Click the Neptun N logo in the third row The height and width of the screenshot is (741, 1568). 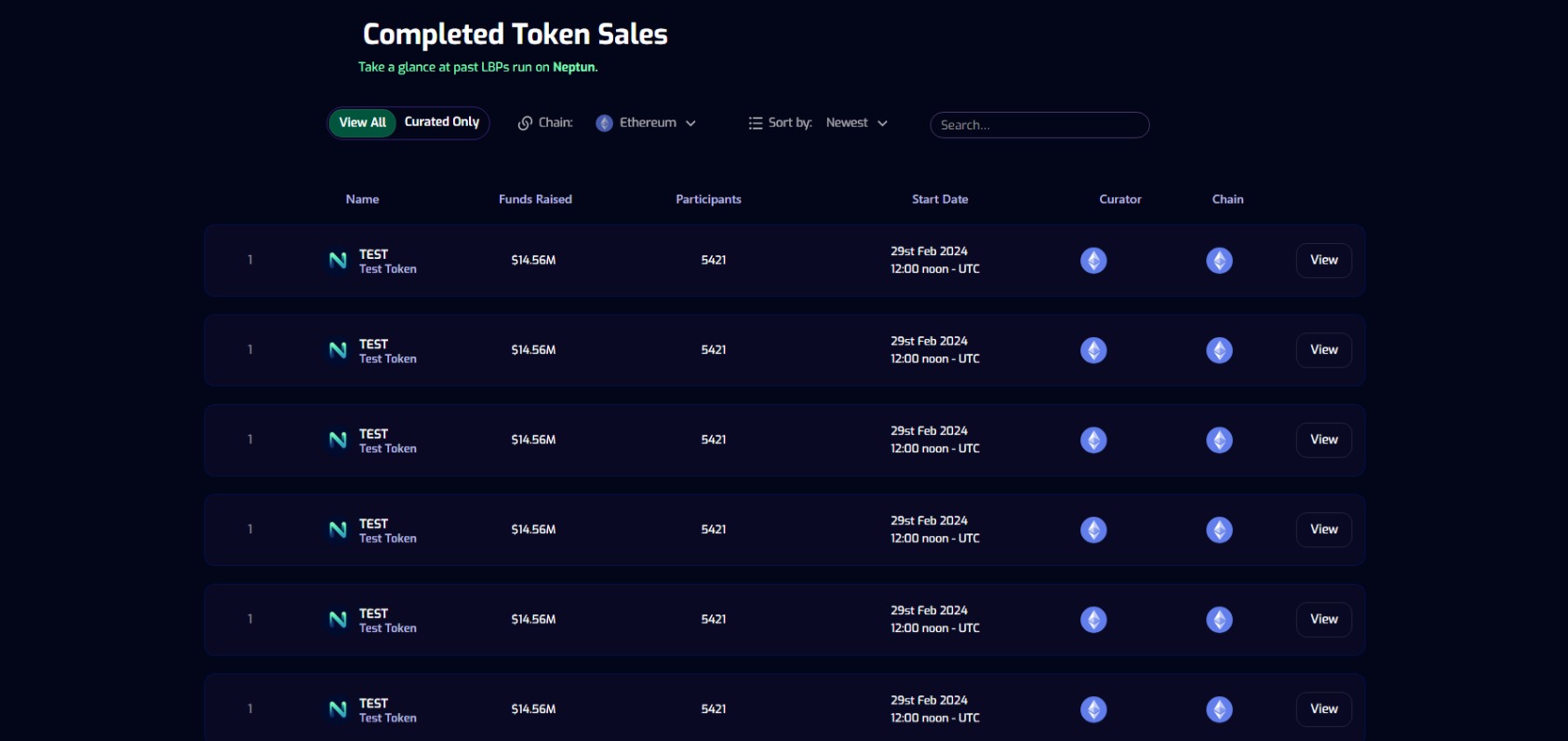338,439
